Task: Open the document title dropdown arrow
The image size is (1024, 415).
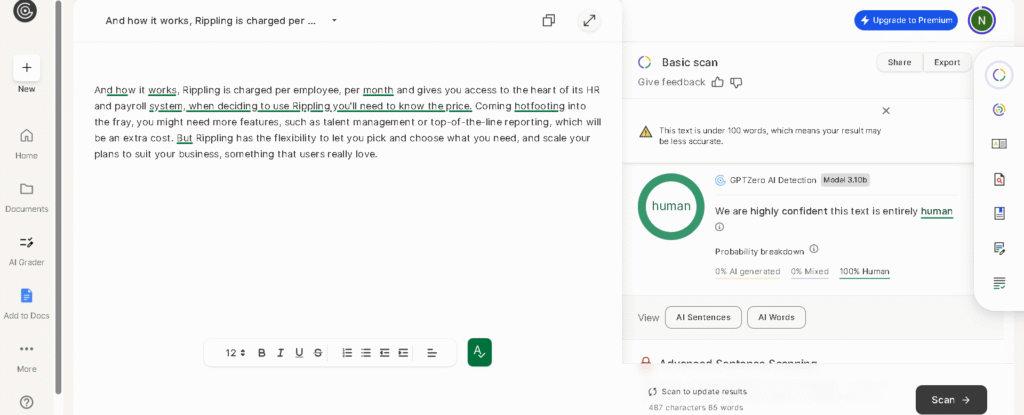Action: (334, 20)
